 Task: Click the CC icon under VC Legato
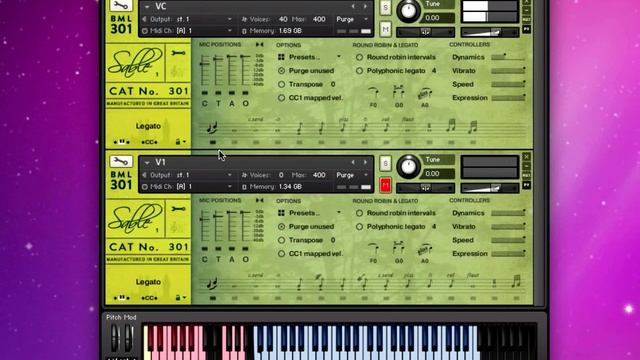click(x=149, y=142)
